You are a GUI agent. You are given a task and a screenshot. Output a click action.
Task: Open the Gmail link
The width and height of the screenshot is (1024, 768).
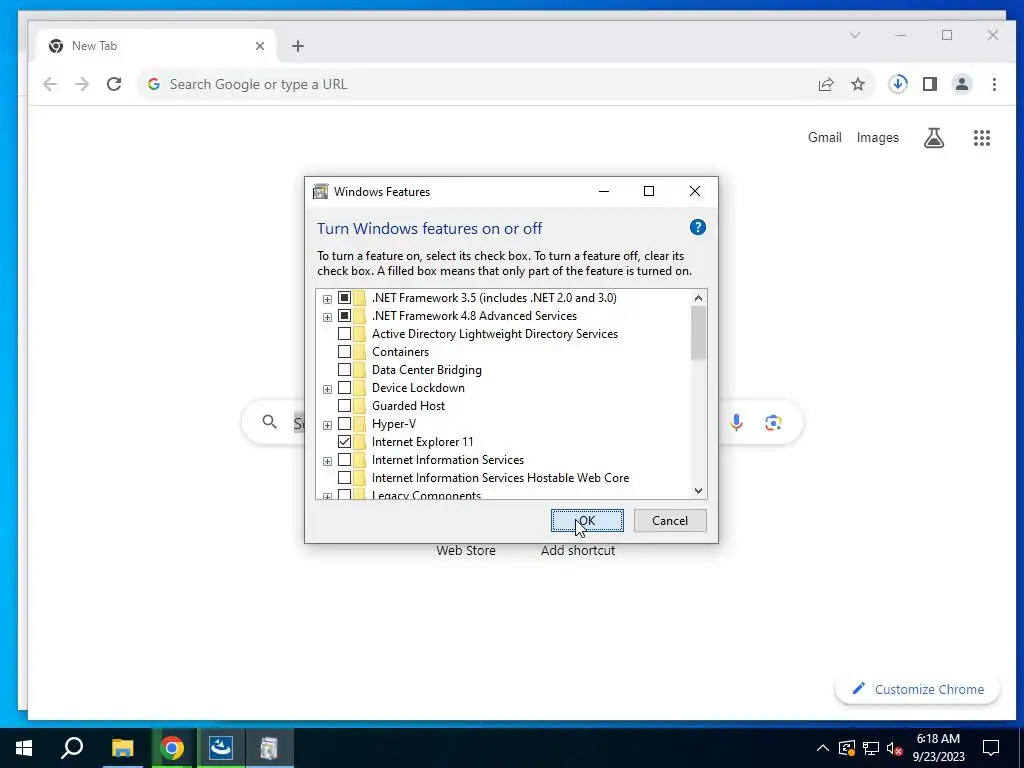[x=825, y=138]
